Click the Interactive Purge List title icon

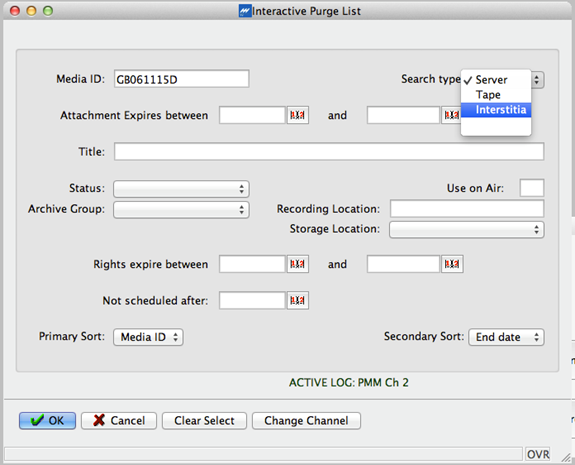click(x=245, y=11)
